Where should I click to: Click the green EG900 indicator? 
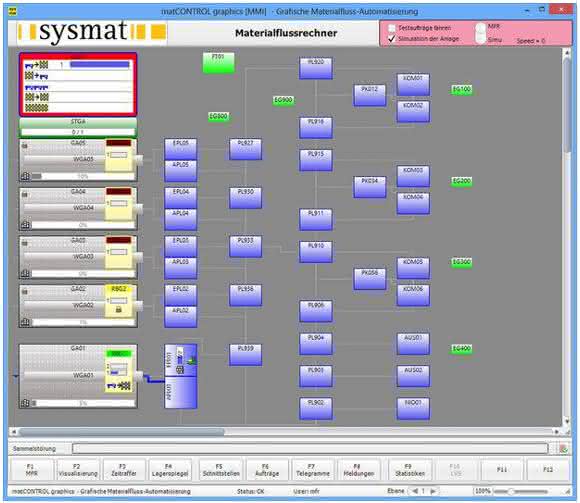tap(284, 100)
